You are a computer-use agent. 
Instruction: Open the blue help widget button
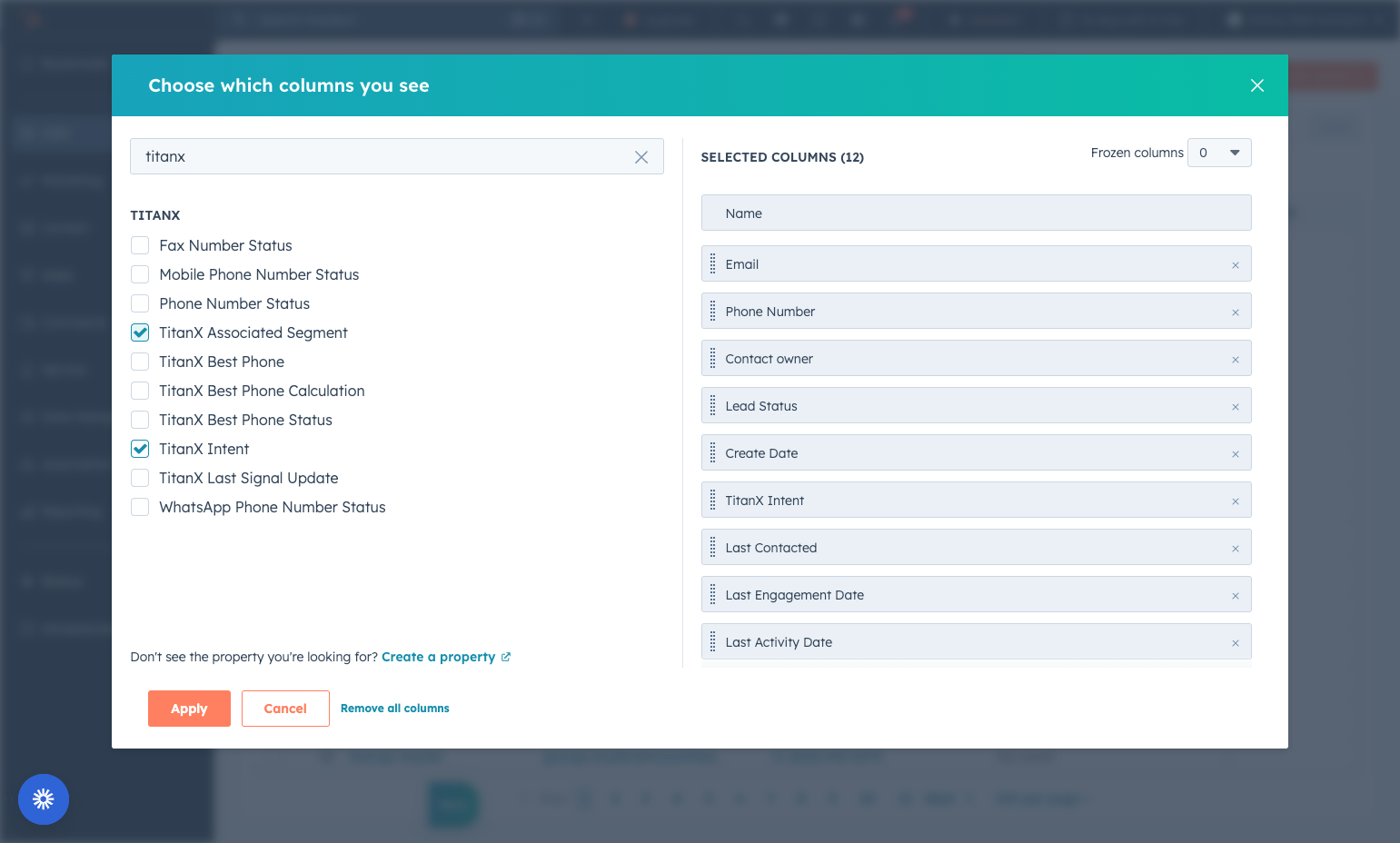[44, 799]
